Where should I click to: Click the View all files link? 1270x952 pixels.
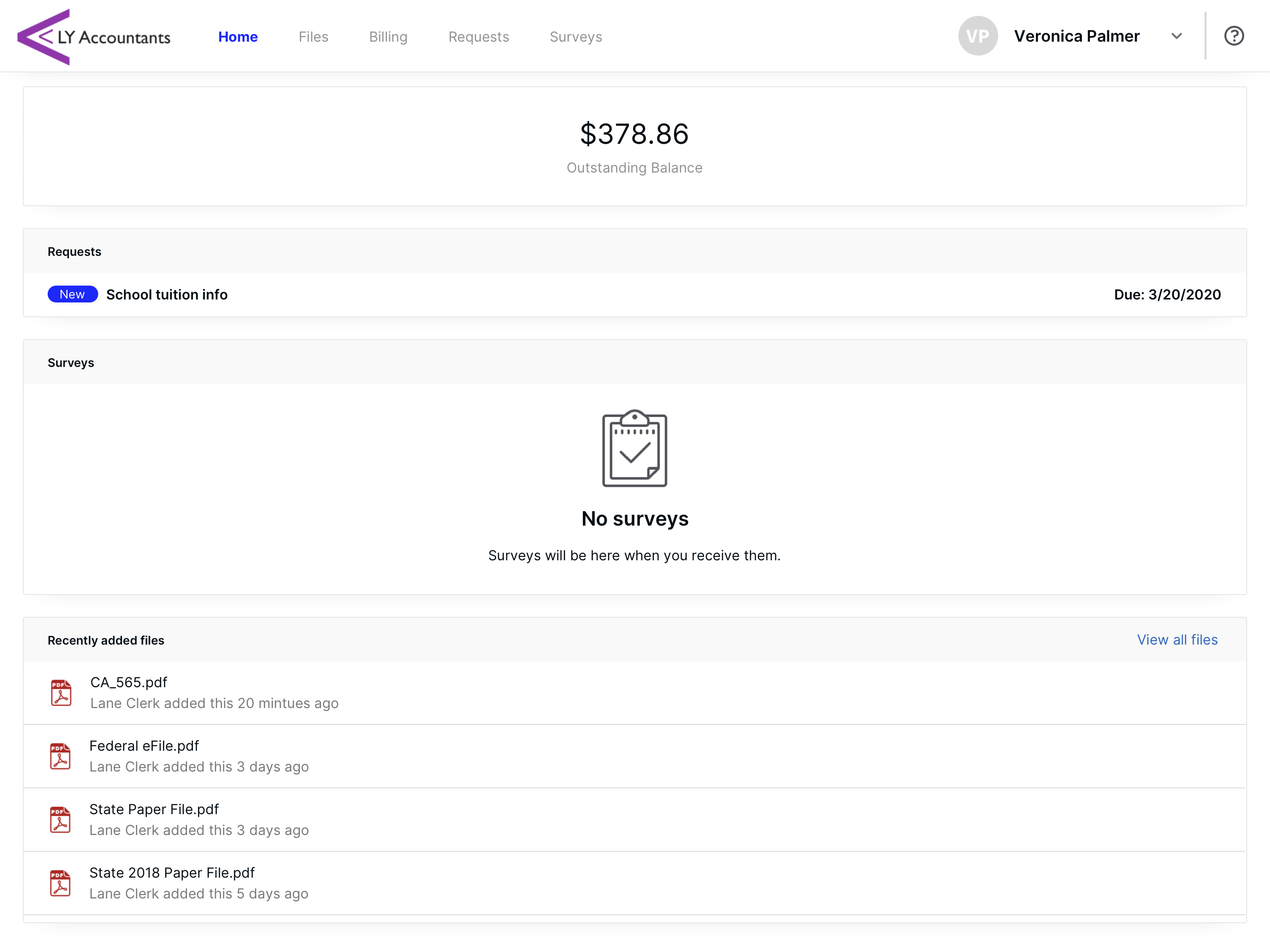(x=1177, y=640)
